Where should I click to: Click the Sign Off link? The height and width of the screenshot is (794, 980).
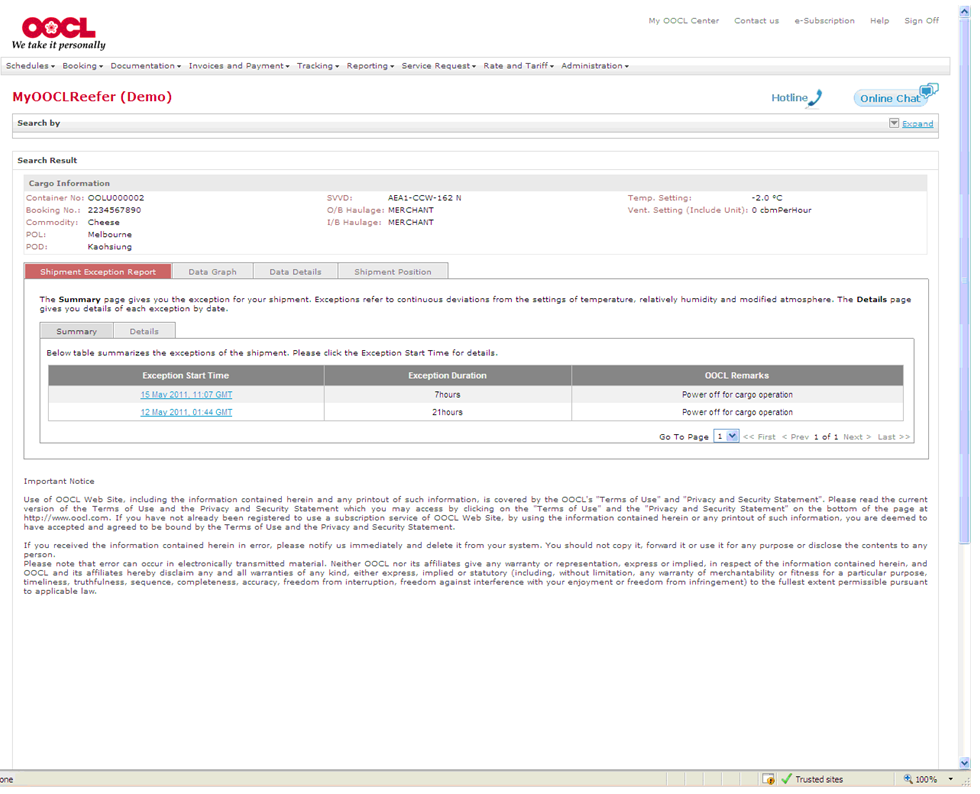click(921, 21)
